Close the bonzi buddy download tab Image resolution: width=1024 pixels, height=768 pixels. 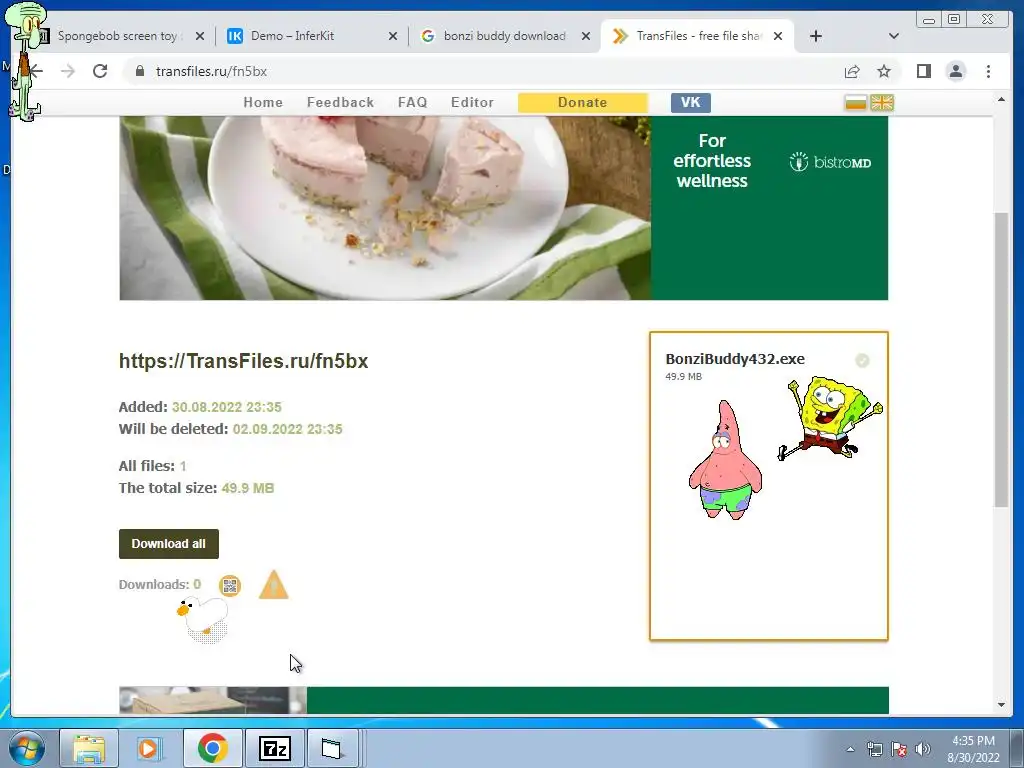(586, 36)
